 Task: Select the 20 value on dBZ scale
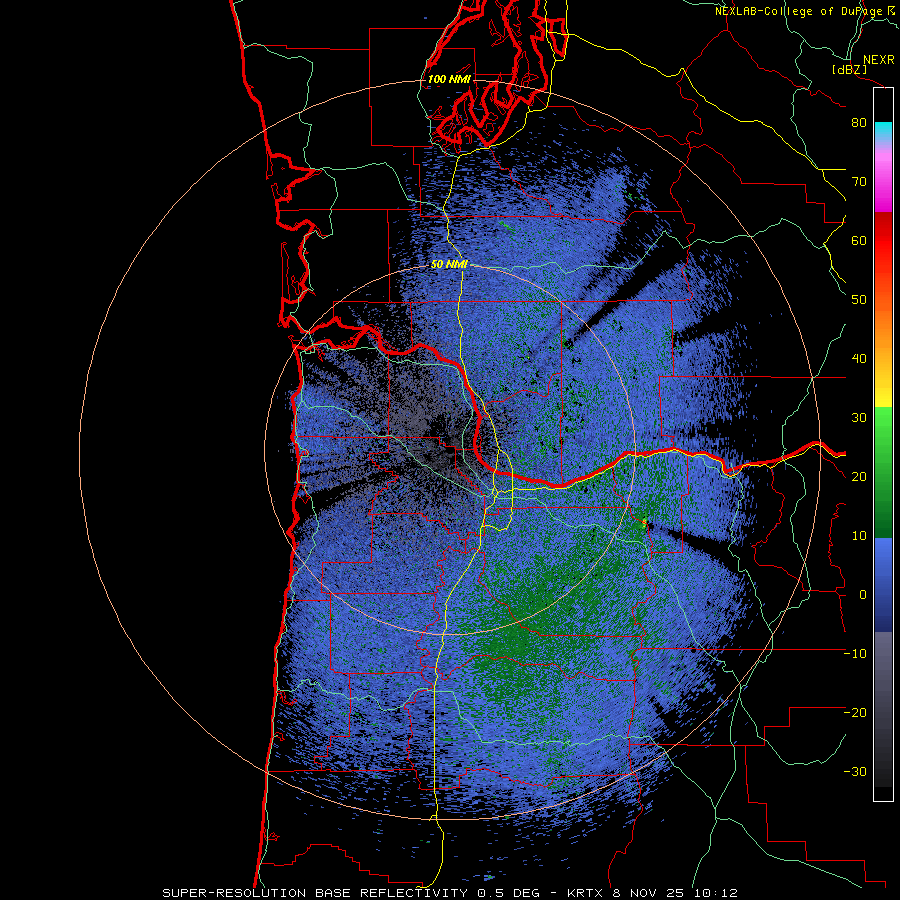point(859,477)
